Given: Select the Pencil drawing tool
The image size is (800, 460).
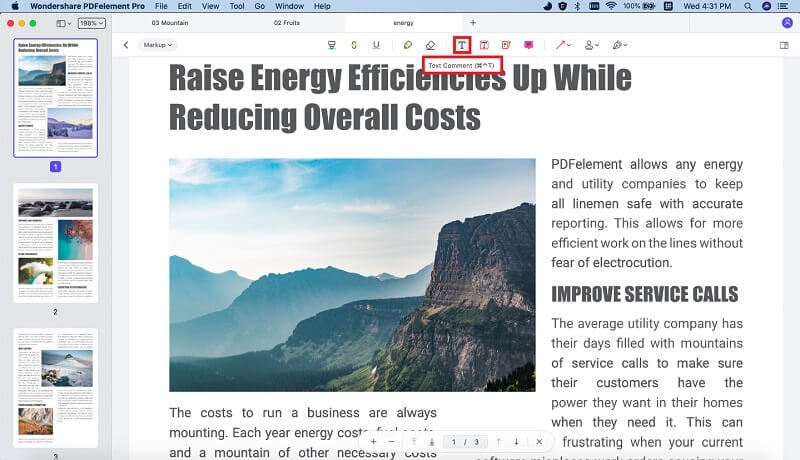Looking at the screenshot, I should coord(408,45).
